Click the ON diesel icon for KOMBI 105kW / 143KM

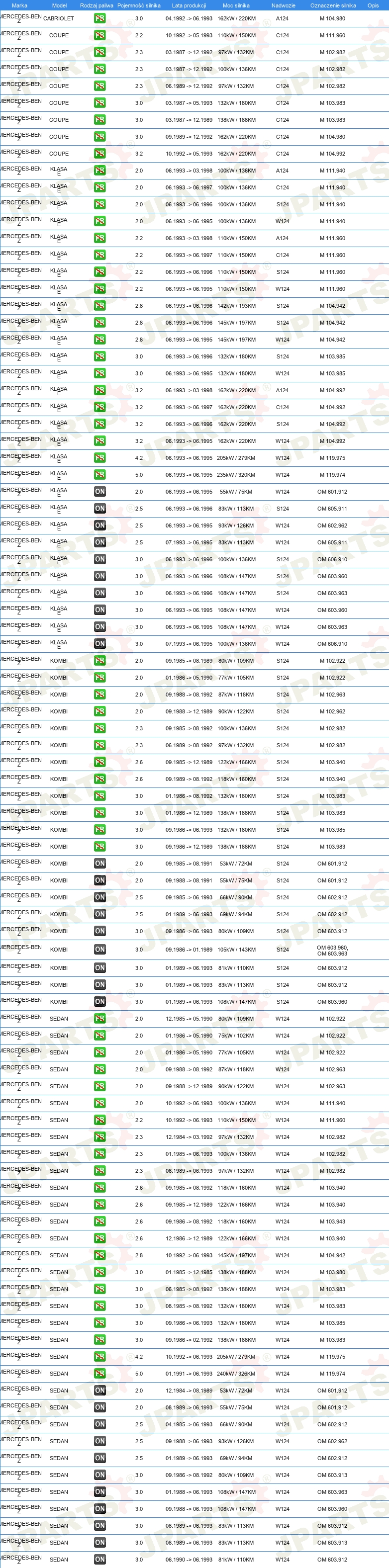coord(100,950)
